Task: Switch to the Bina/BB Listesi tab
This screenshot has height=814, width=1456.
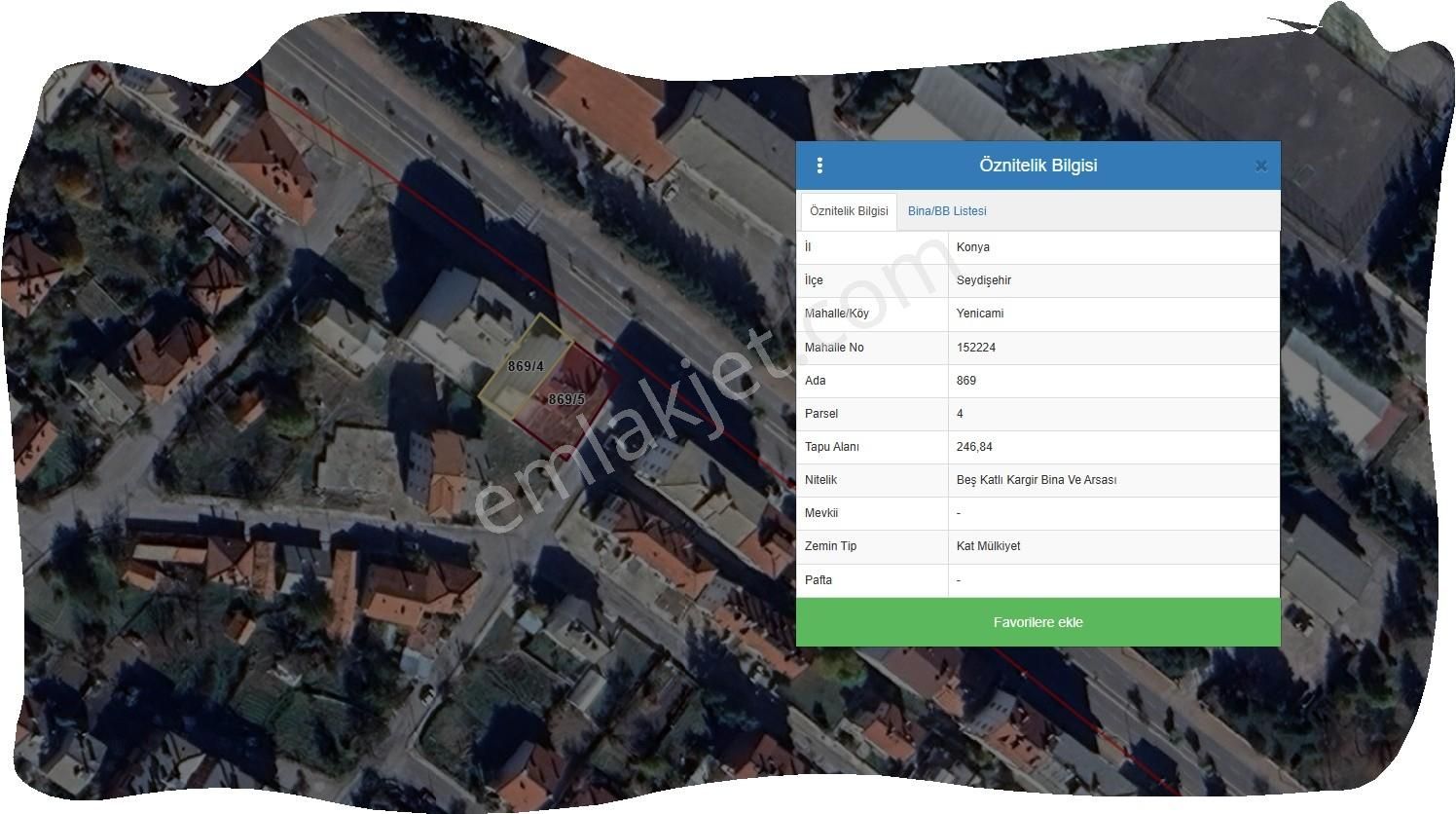Action: 946,211
